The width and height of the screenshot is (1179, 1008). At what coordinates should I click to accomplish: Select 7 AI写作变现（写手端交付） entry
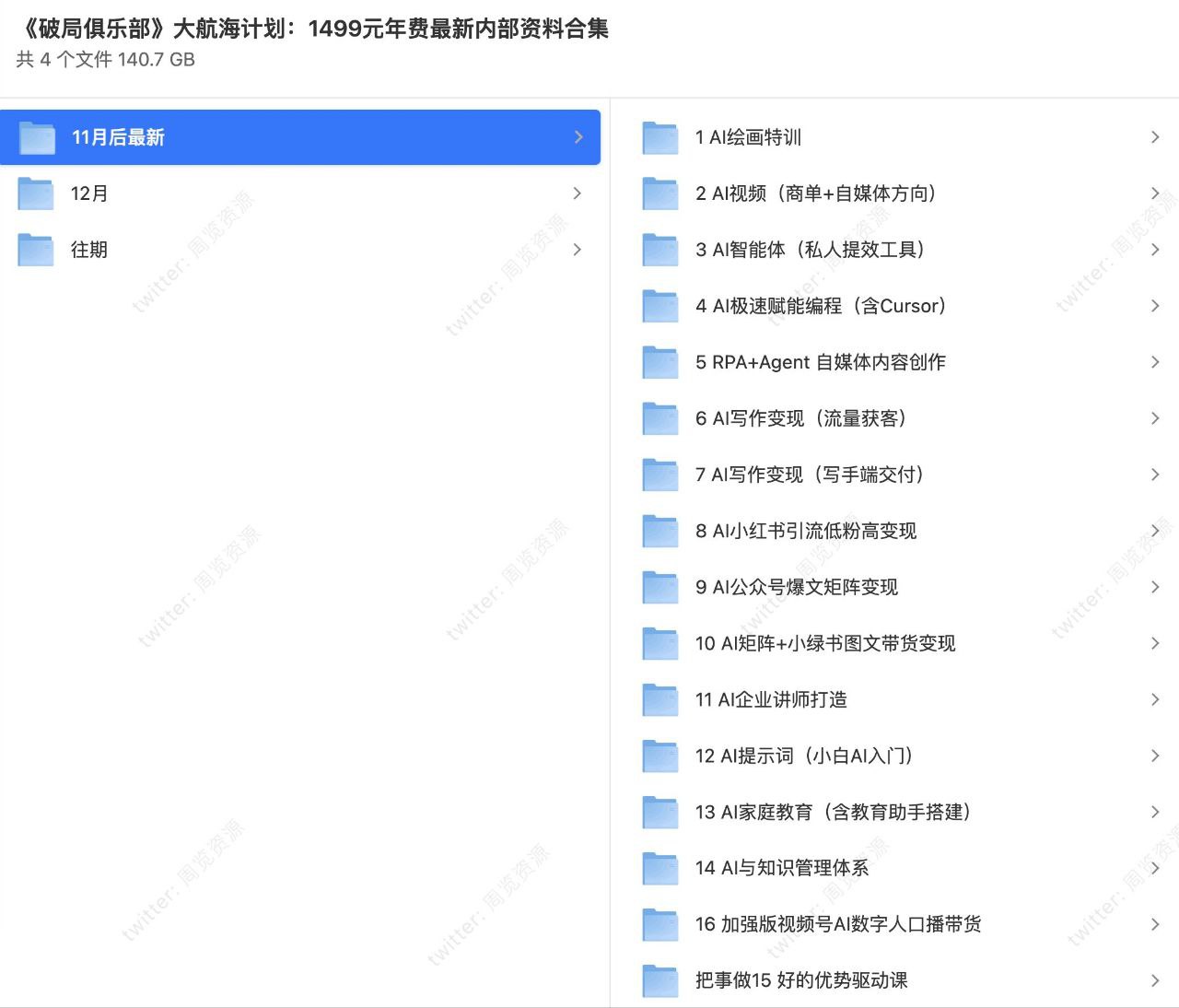(809, 475)
